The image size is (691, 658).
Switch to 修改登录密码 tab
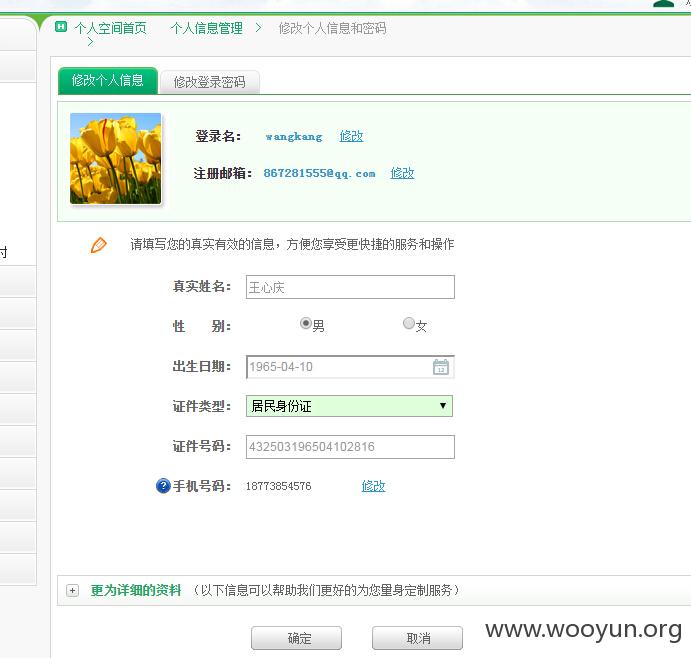tap(209, 82)
